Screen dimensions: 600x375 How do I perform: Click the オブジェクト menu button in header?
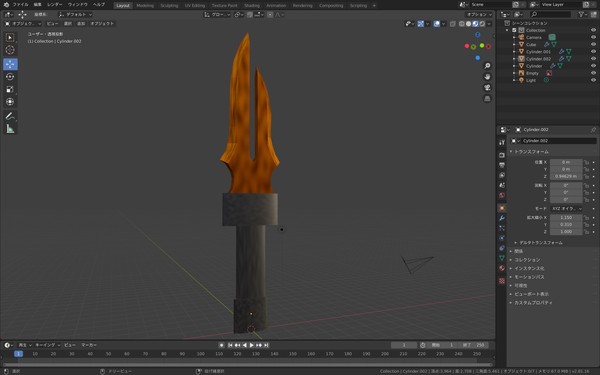(102, 24)
